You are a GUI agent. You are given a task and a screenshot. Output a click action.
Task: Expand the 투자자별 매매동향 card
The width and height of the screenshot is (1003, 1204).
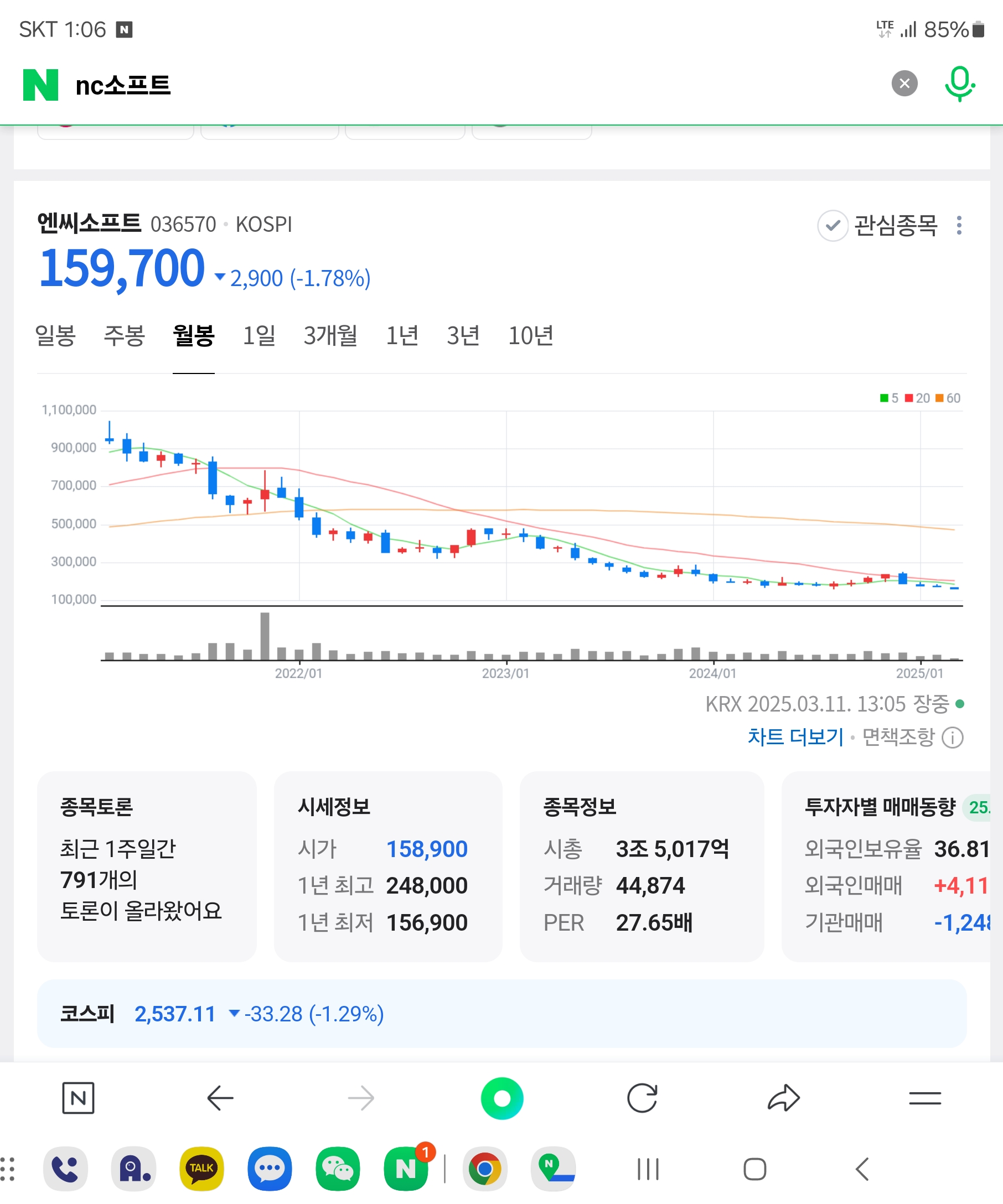point(886,866)
